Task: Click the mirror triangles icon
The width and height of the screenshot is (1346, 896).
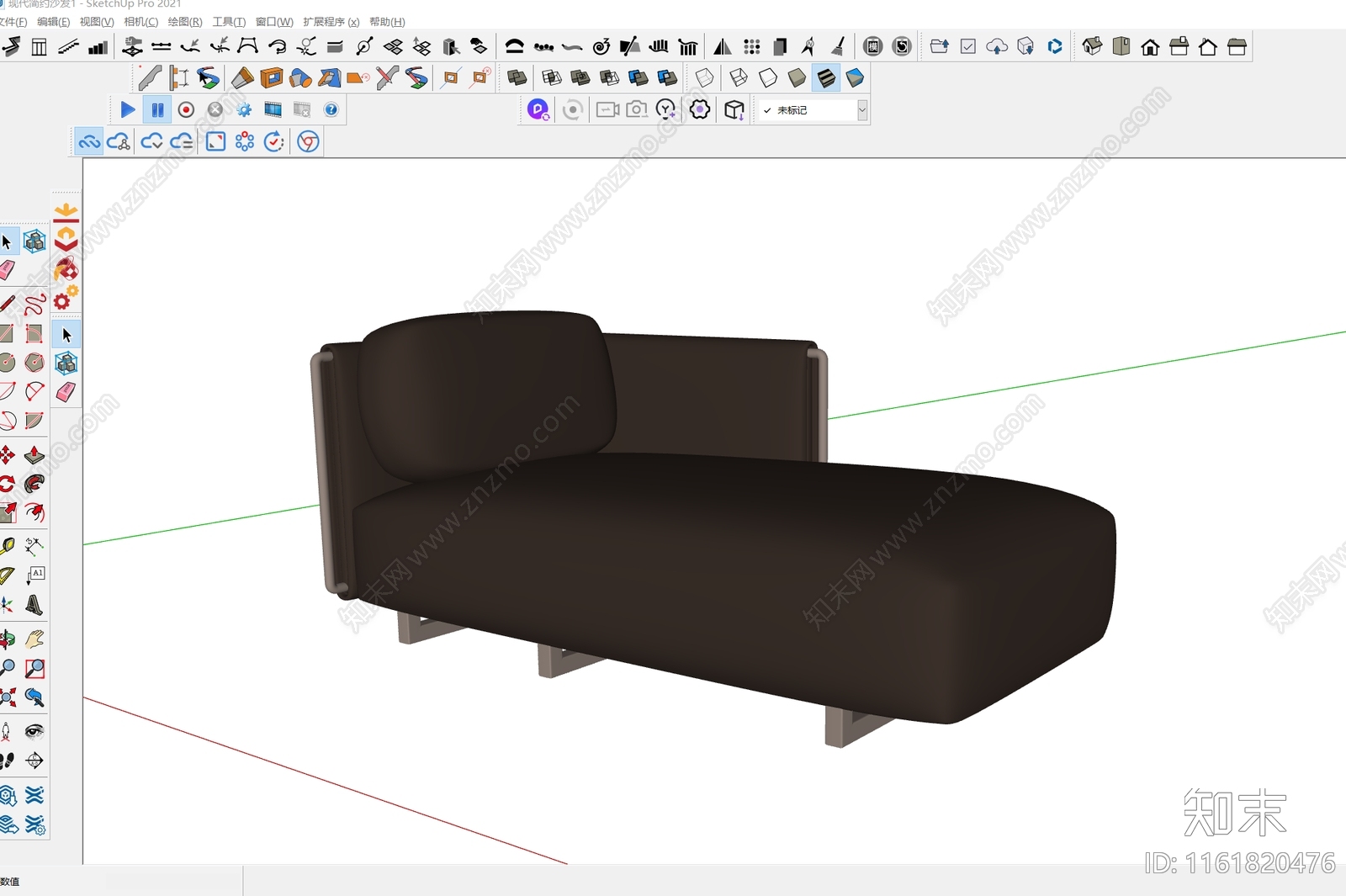Action: pyautogui.click(x=723, y=46)
